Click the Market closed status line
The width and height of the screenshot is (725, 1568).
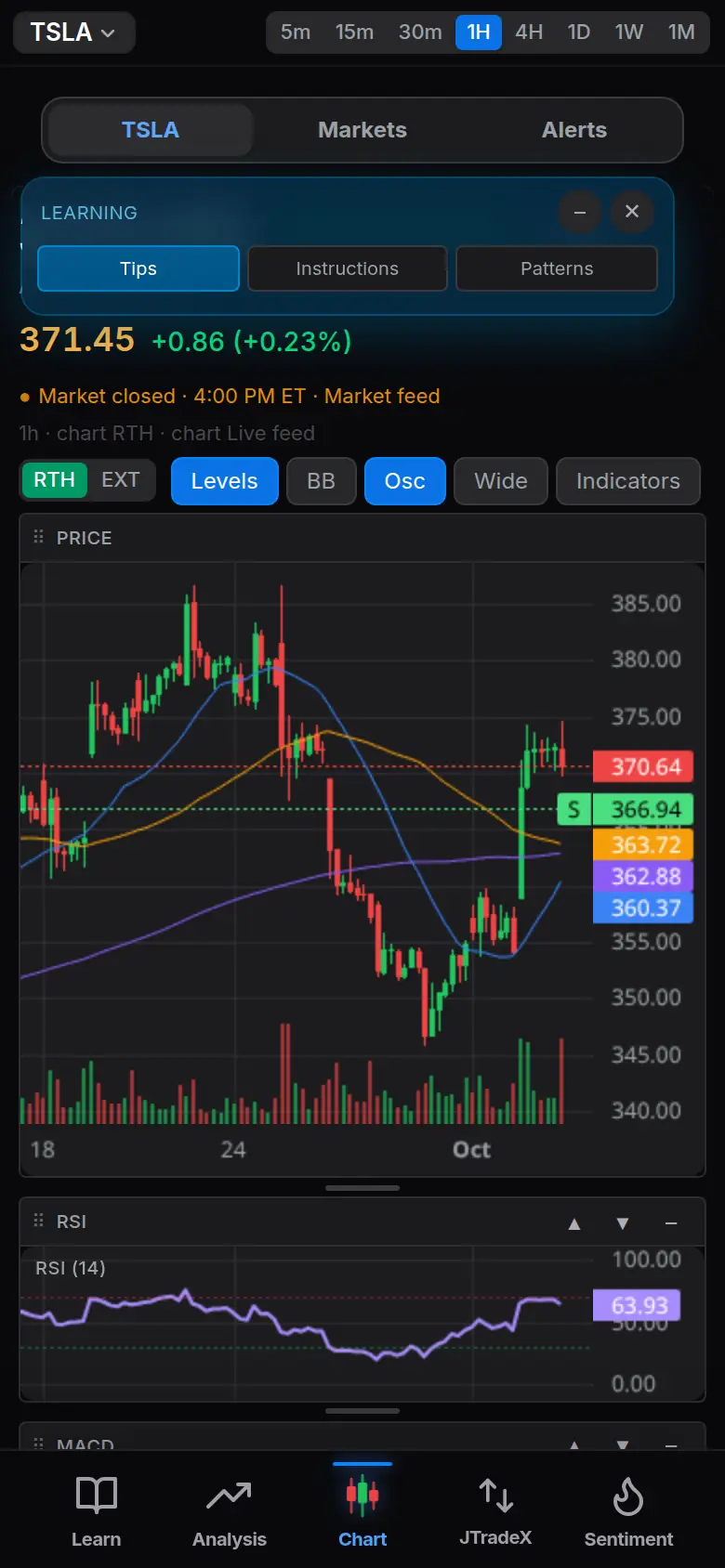coord(231,397)
